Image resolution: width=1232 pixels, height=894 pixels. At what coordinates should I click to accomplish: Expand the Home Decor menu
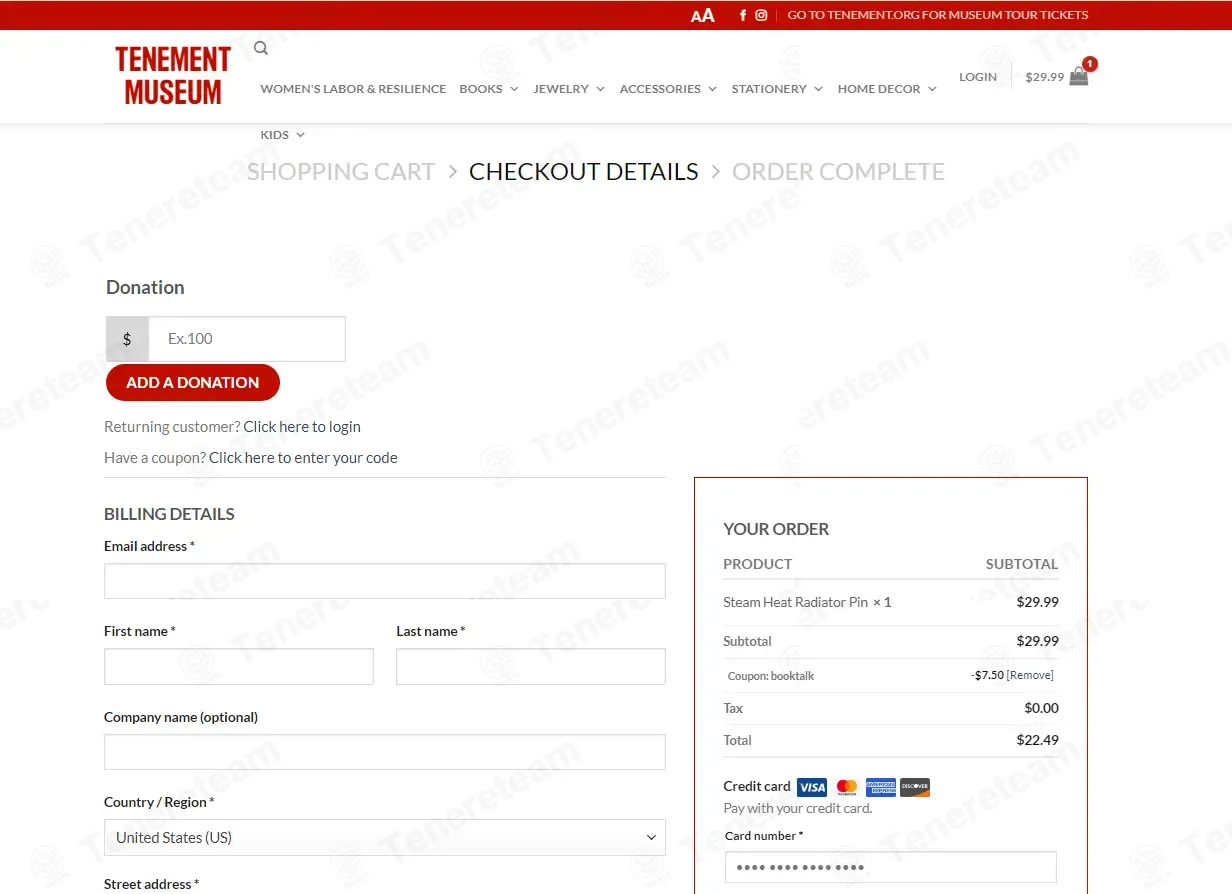pyautogui.click(x=887, y=89)
